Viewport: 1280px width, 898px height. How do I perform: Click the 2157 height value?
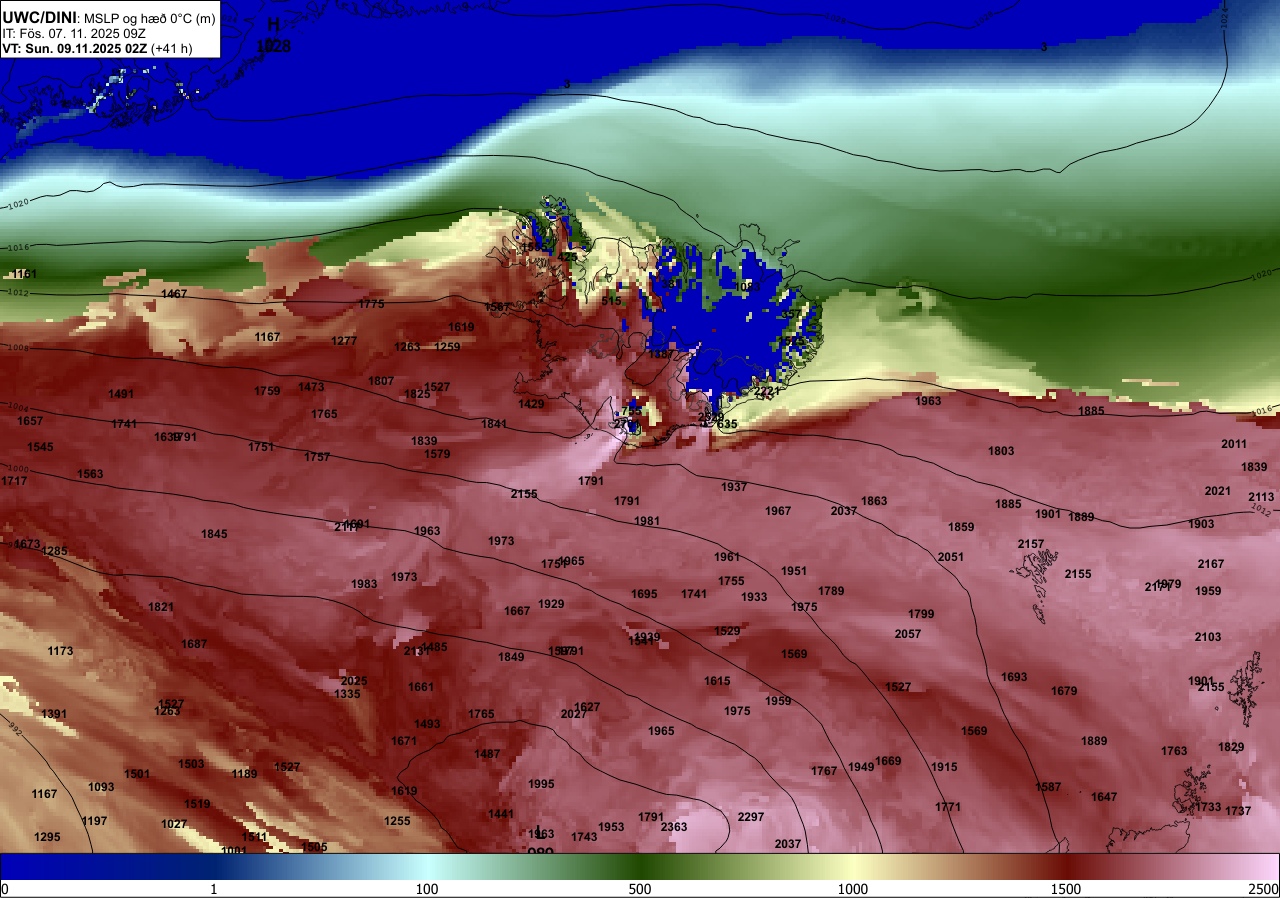coord(1030,544)
